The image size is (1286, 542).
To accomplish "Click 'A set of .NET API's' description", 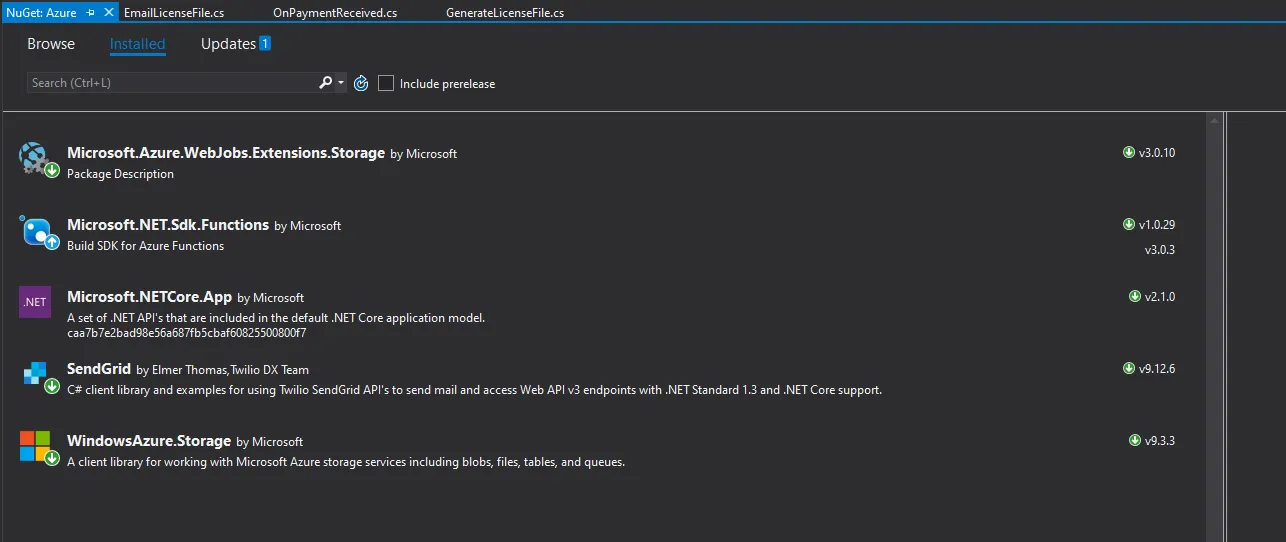I will click(276, 318).
